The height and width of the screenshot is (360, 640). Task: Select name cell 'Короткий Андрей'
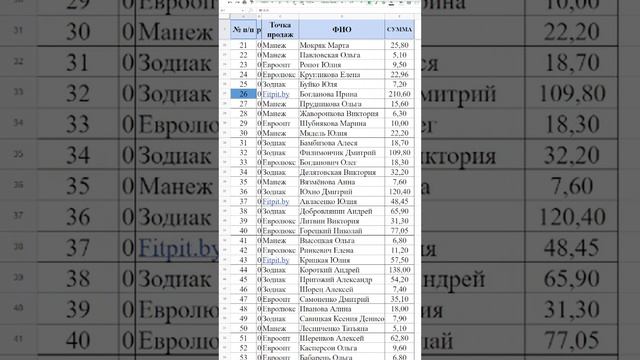click(x=342, y=270)
